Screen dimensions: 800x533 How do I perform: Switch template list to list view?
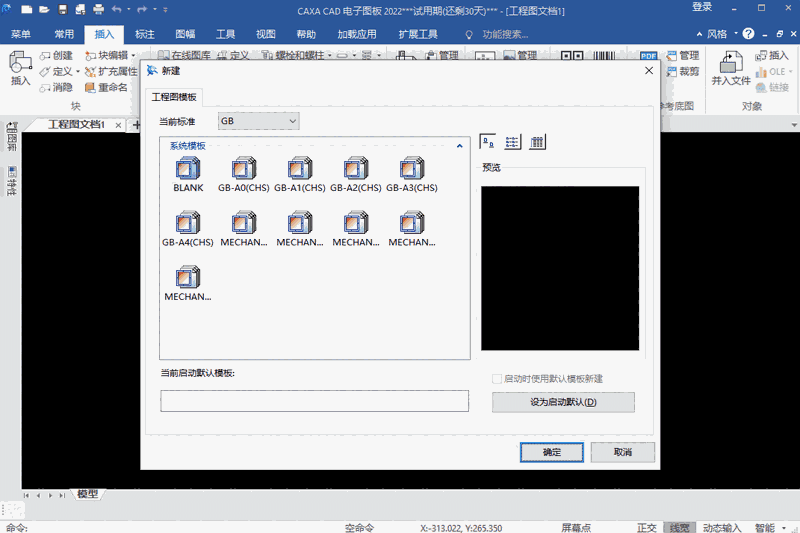pyautogui.click(x=512, y=142)
